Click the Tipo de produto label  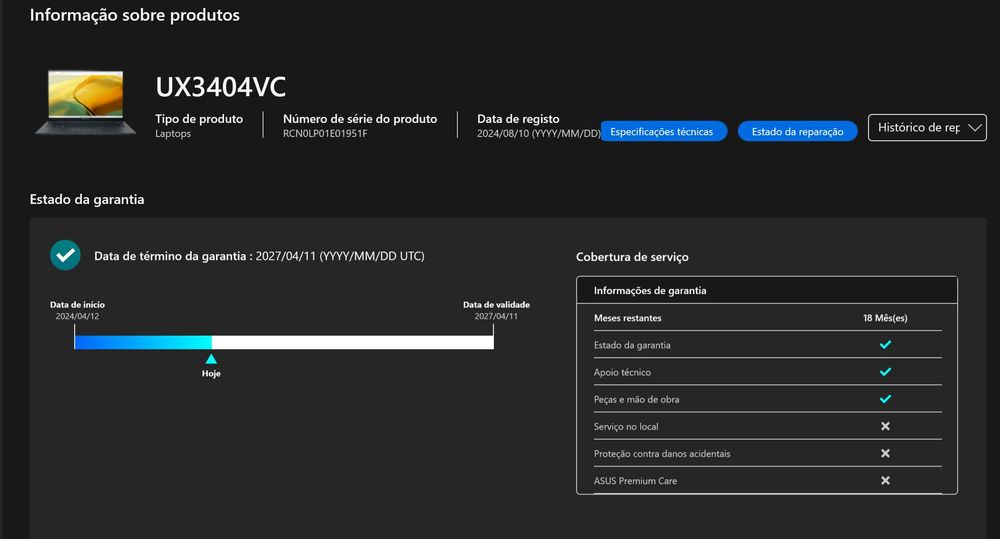(x=199, y=119)
